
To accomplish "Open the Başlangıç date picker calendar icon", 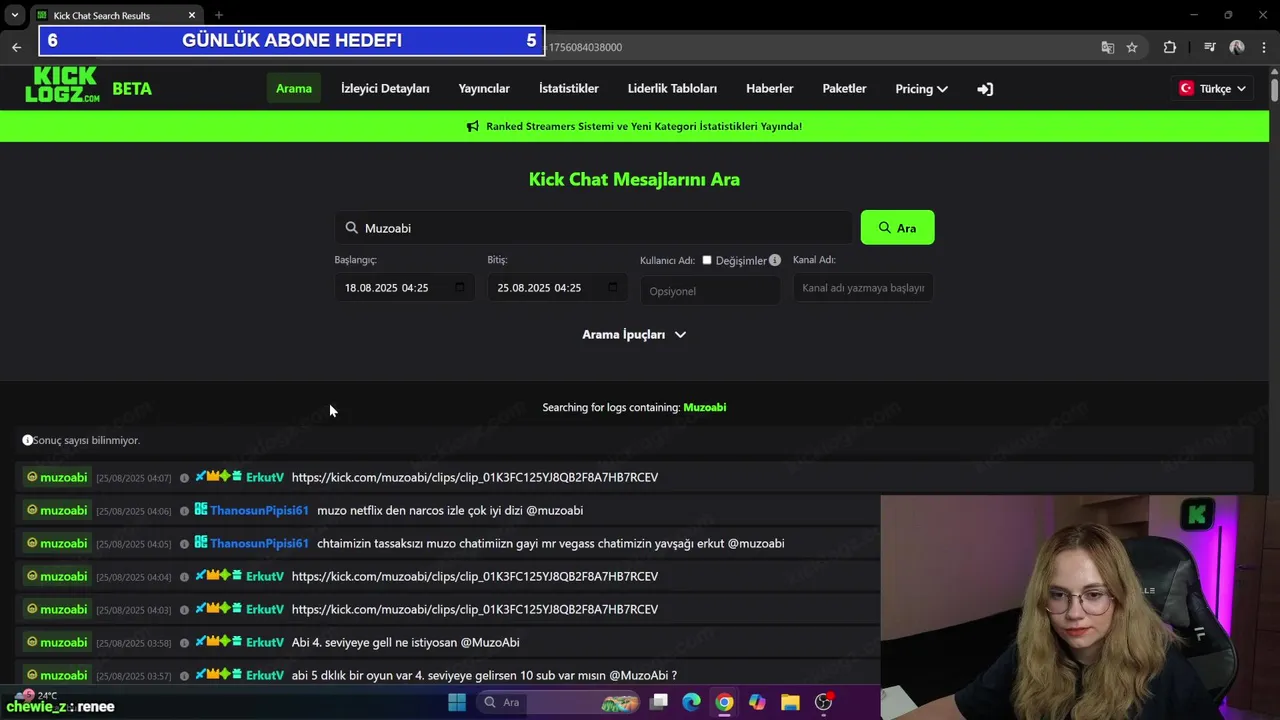I will coord(460,288).
